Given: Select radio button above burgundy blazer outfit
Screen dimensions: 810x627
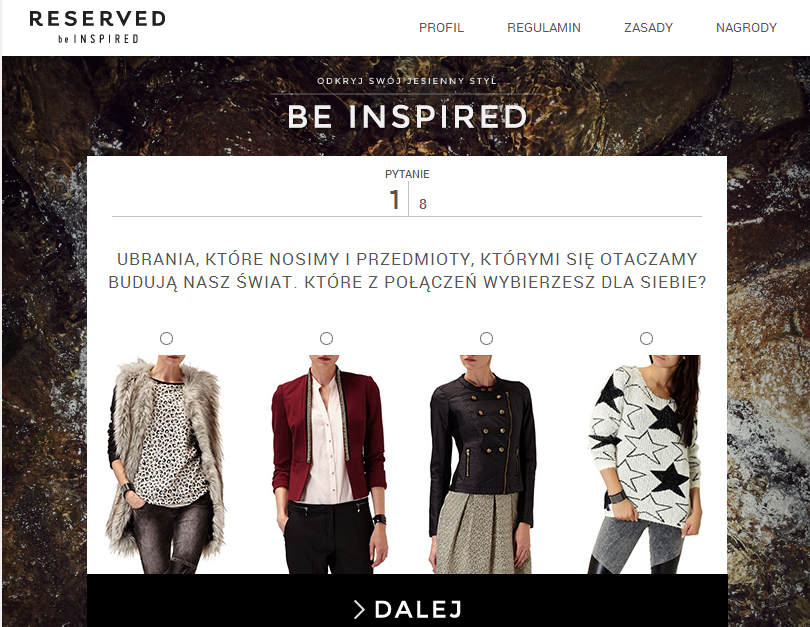Looking at the screenshot, I should [x=326, y=338].
